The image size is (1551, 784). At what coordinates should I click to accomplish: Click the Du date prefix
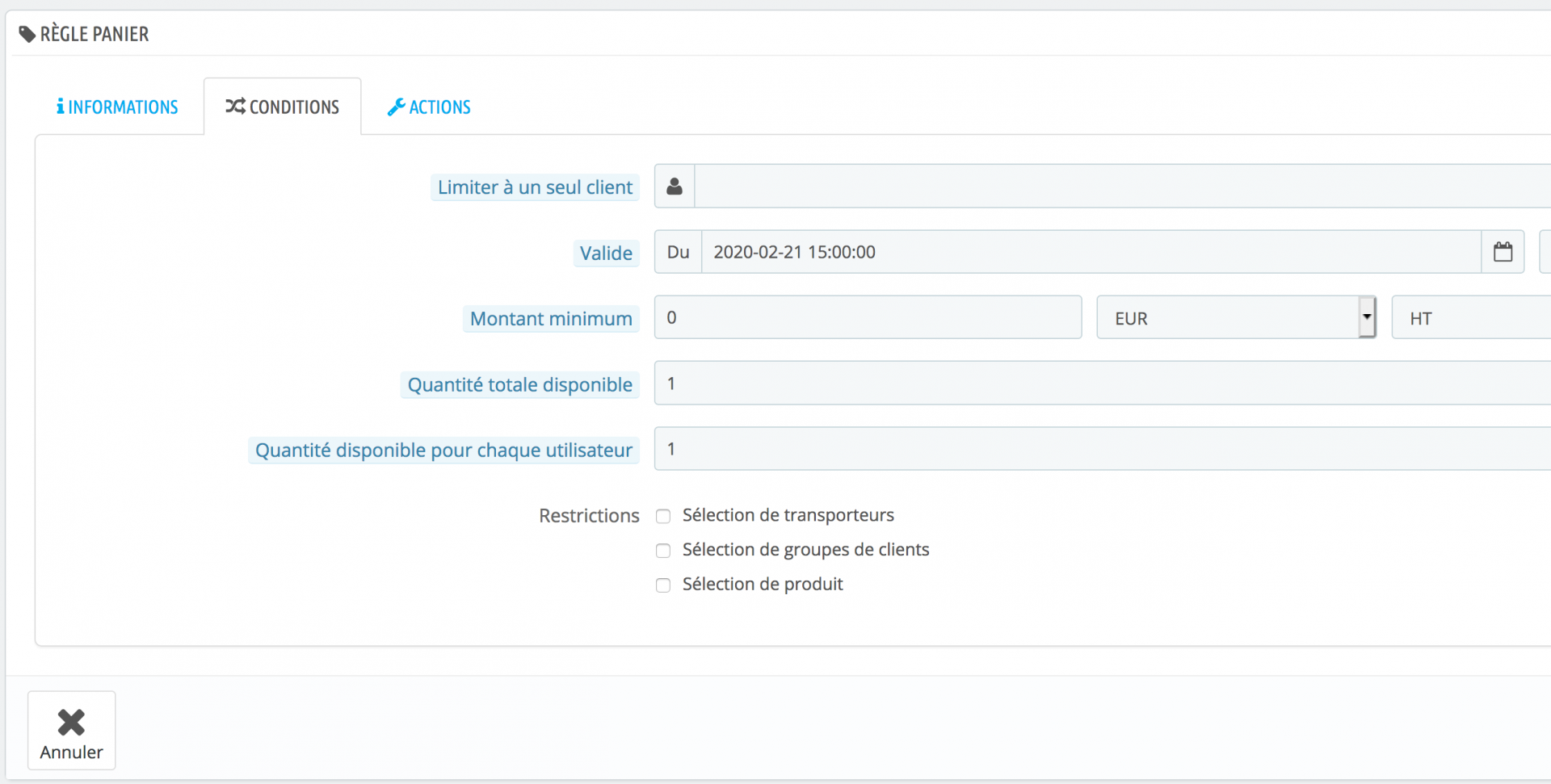click(x=679, y=252)
